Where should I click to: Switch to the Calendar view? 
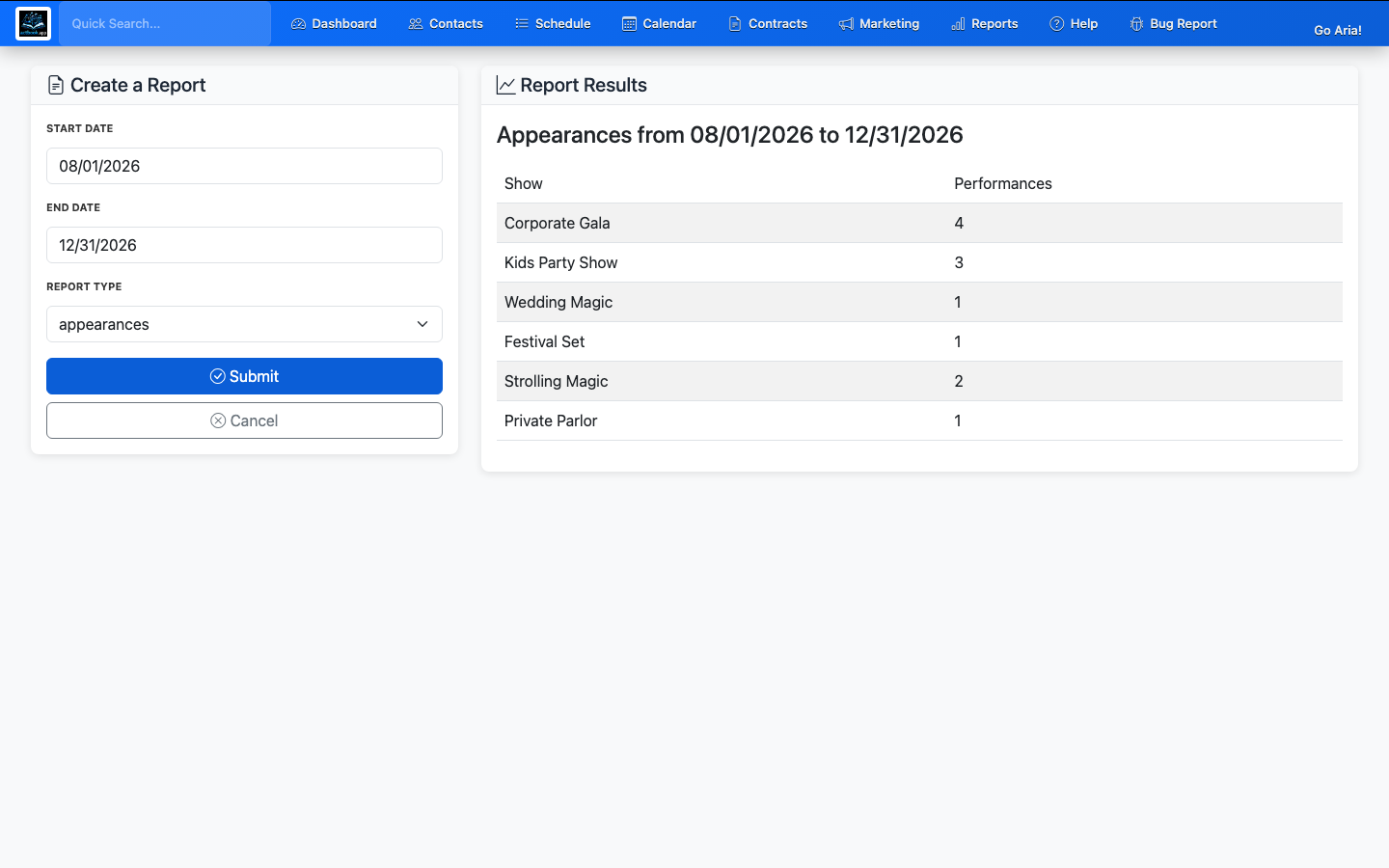[x=659, y=23]
